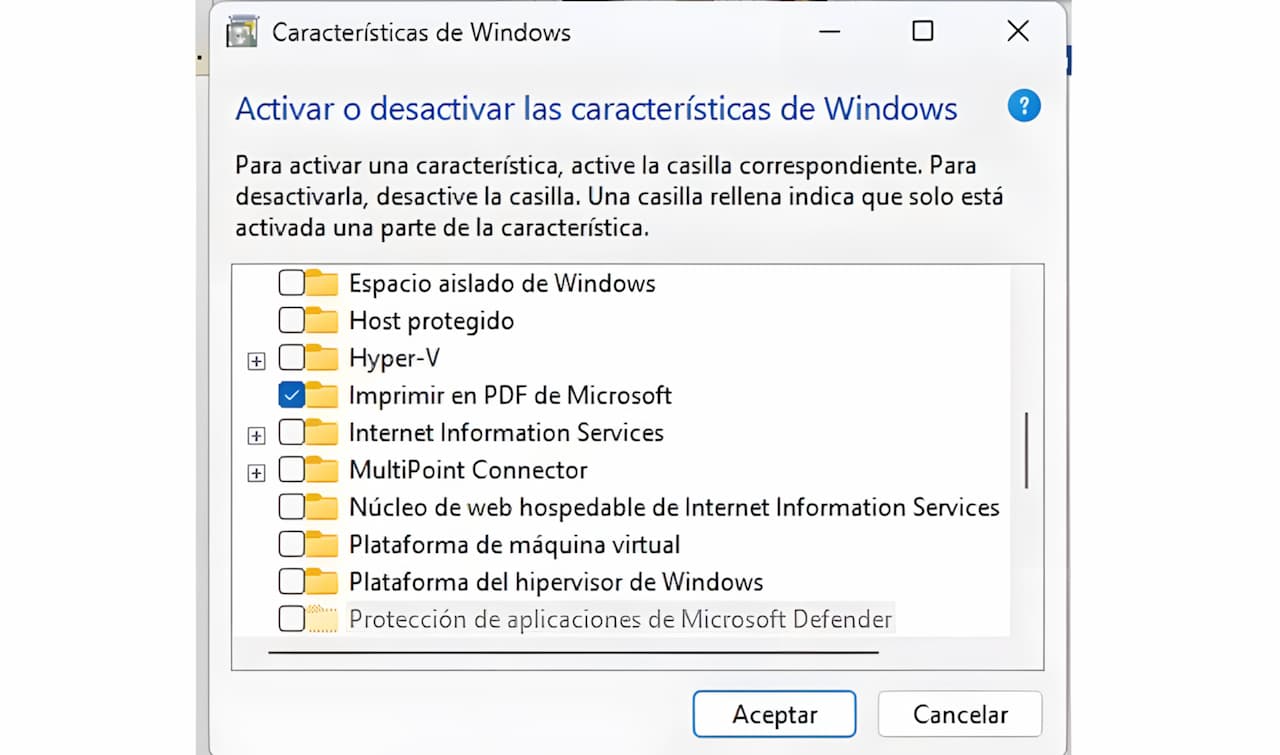Check Plataforma del hipervisor de Windows
This screenshot has width=1280, height=755.
[x=291, y=582]
